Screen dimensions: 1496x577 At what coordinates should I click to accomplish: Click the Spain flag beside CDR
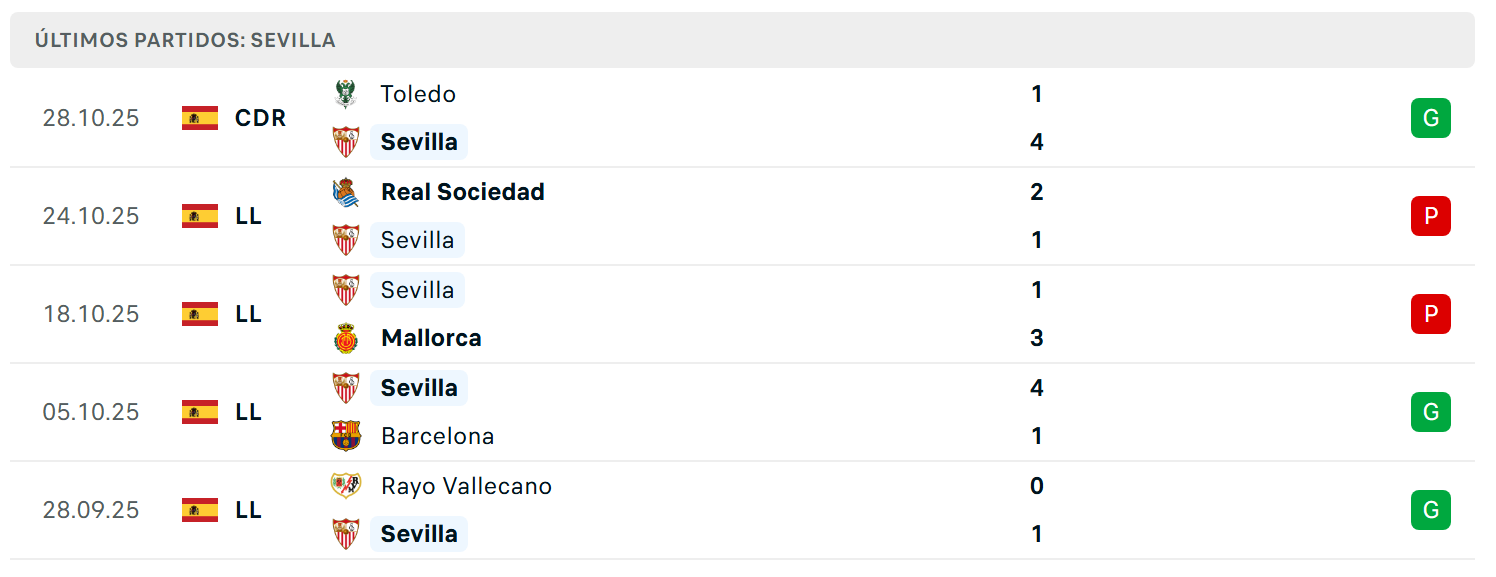[x=200, y=118]
